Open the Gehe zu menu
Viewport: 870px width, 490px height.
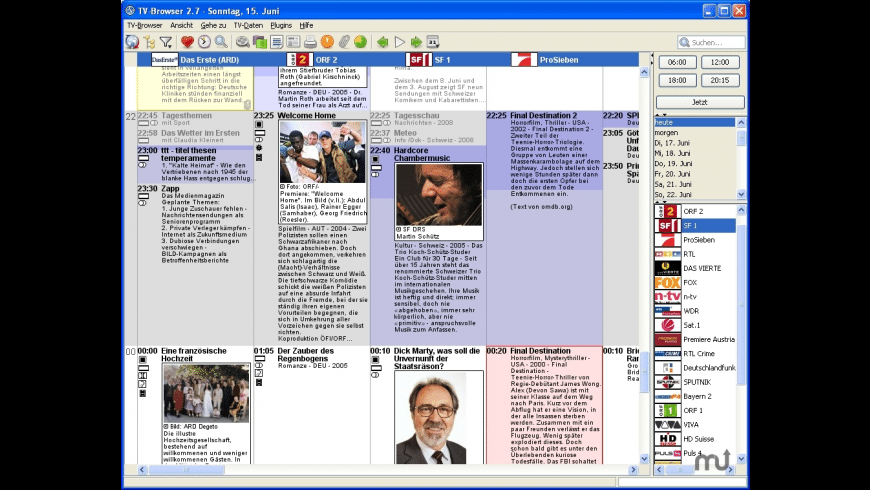click(213, 26)
